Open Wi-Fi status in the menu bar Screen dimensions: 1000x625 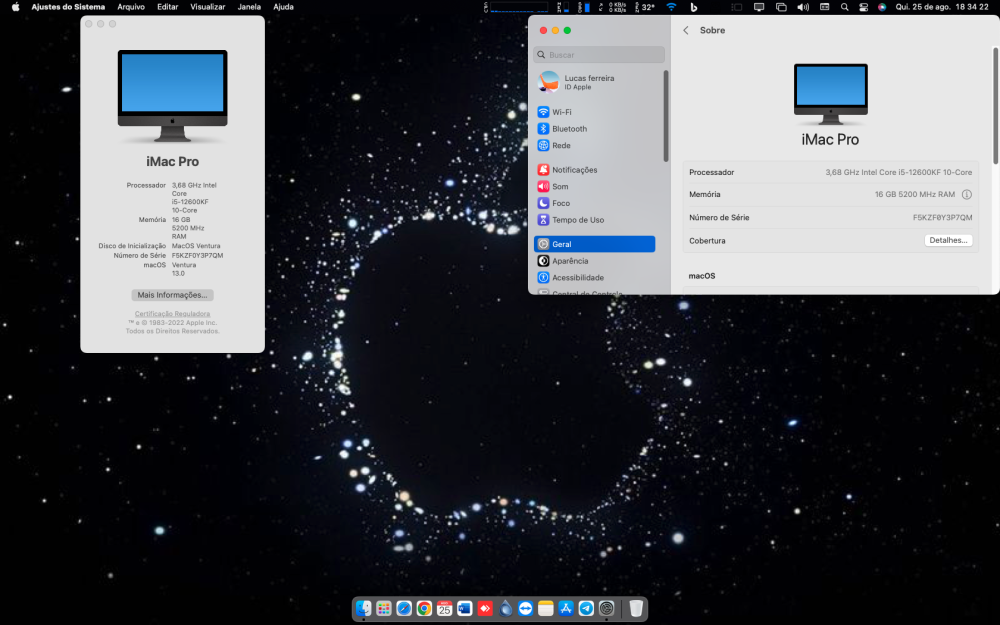click(671, 7)
